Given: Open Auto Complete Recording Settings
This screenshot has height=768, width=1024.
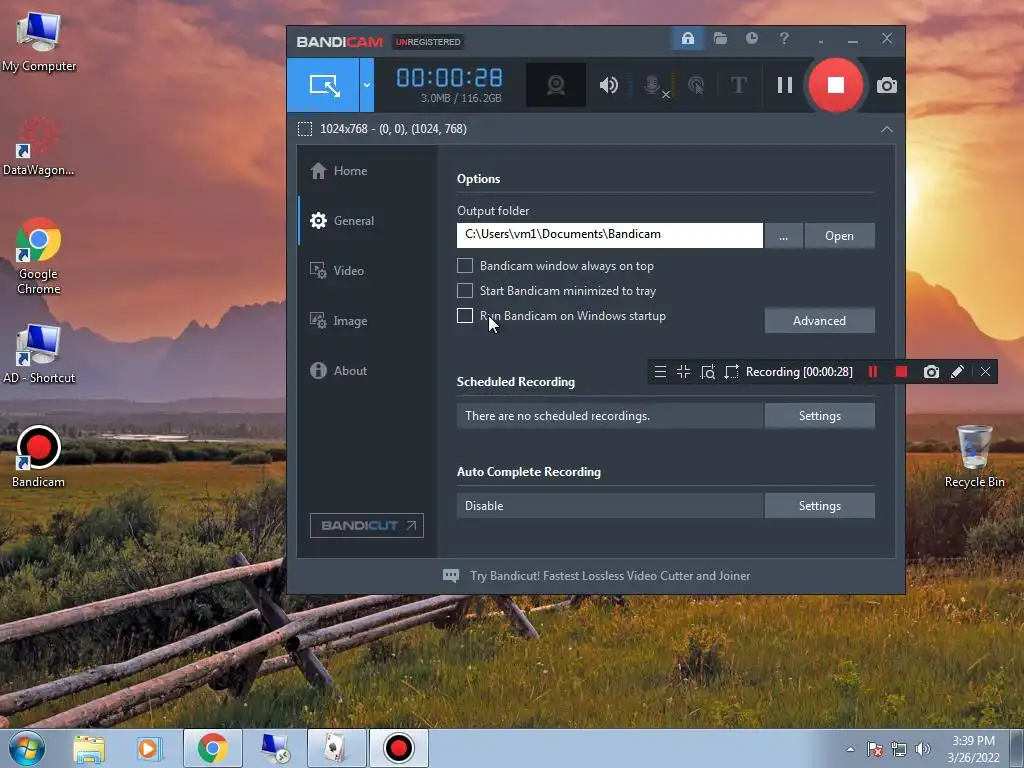Looking at the screenshot, I should coord(819,506).
